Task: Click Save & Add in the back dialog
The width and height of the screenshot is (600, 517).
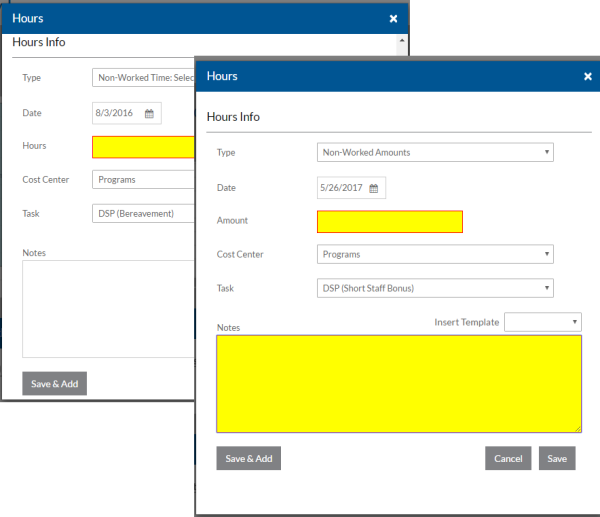Action: pyautogui.click(x=54, y=384)
